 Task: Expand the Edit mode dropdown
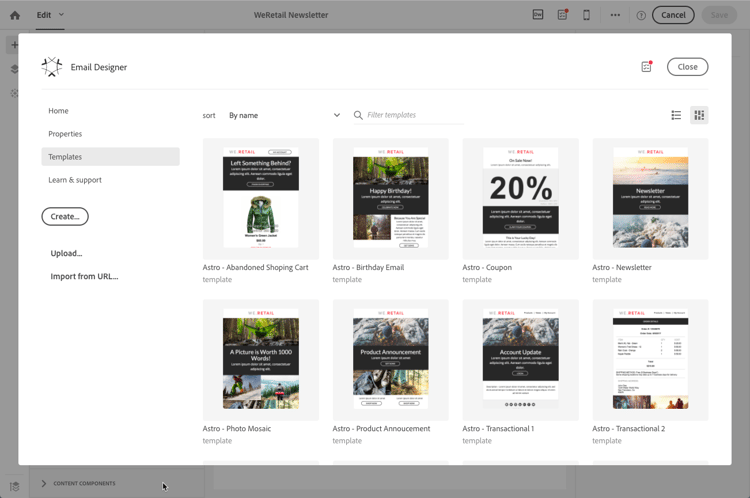click(50, 15)
